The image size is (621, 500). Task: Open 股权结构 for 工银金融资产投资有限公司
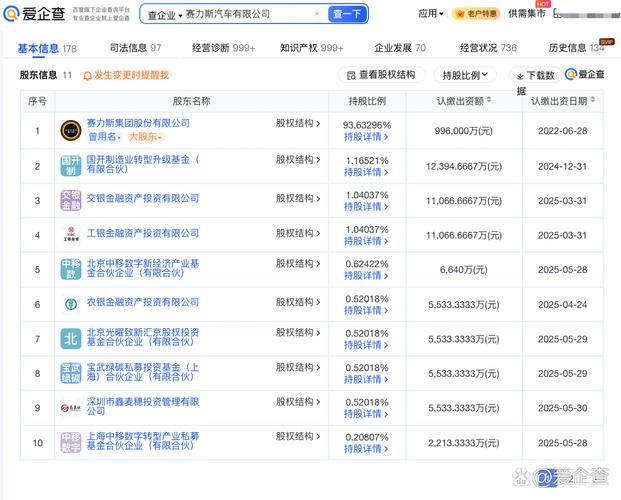(298, 233)
